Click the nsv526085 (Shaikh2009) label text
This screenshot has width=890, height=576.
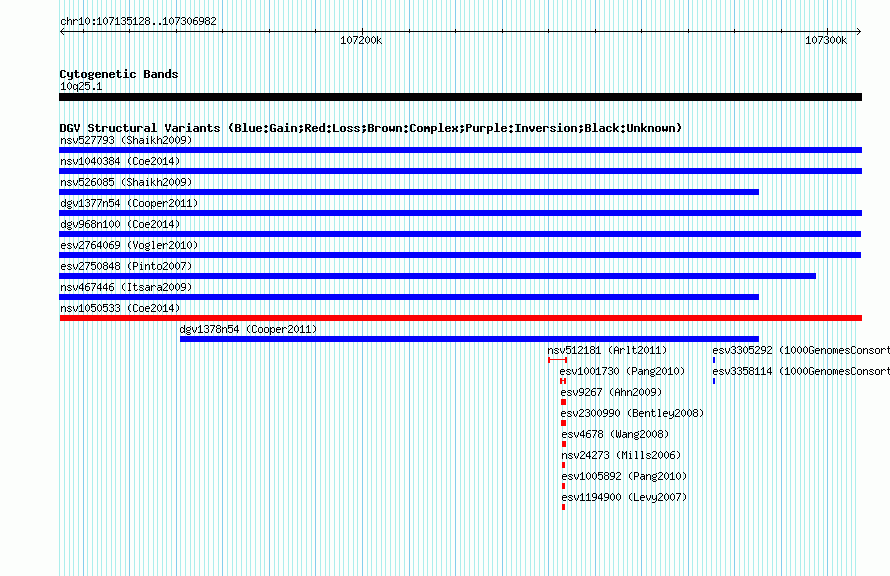tap(126, 182)
